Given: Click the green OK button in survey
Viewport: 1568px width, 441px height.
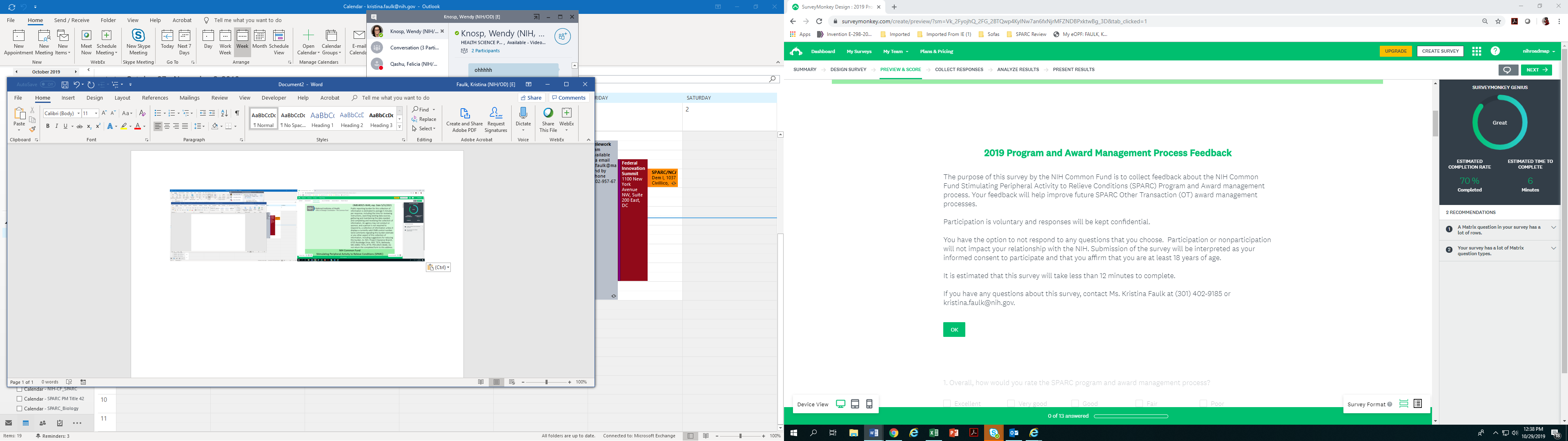Looking at the screenshot, I should pyautogui.click(x=954, y=330).
